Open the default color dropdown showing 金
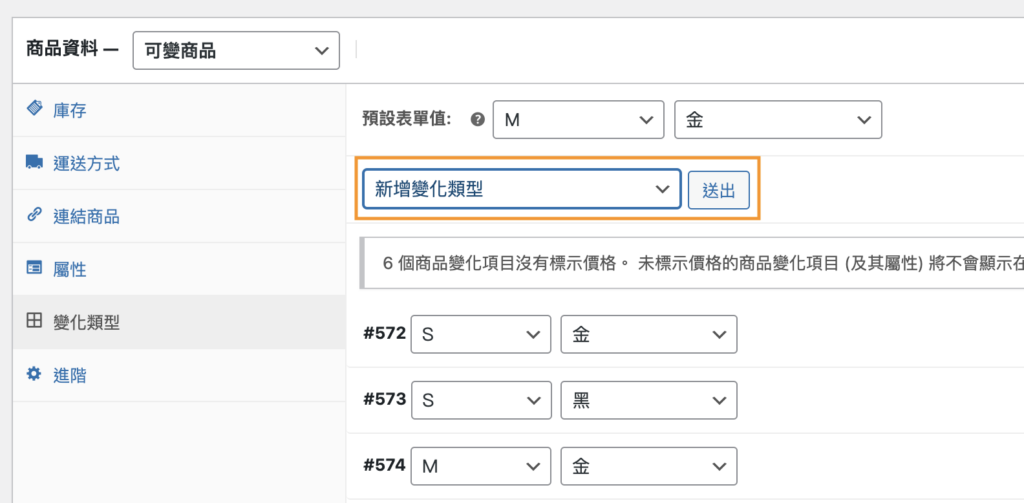 778,120
